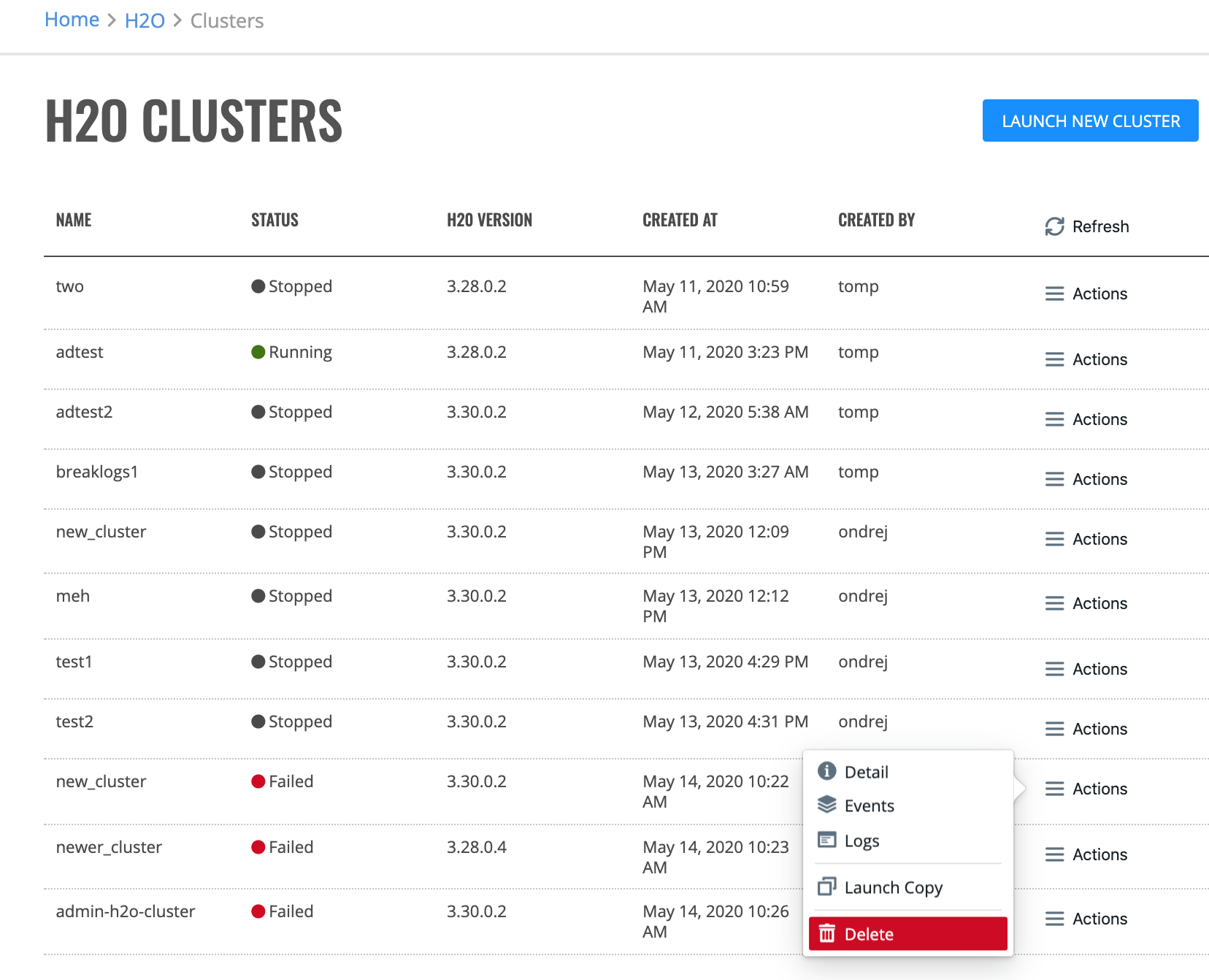
Task: Click version 3.28.0.2 in the two row
Action: (477, 286)
